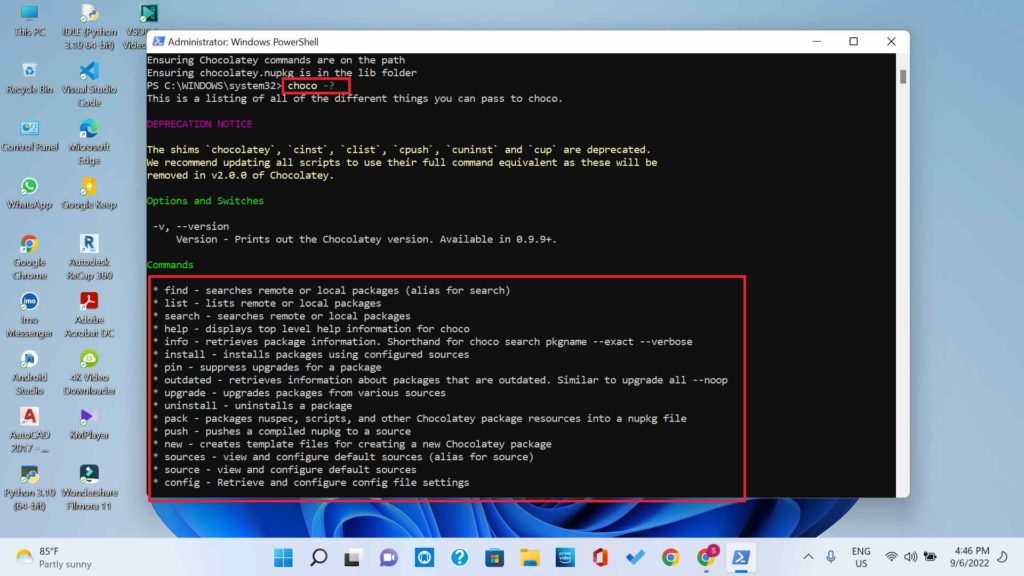Open File Explorer from taskbar

(530, 557)
